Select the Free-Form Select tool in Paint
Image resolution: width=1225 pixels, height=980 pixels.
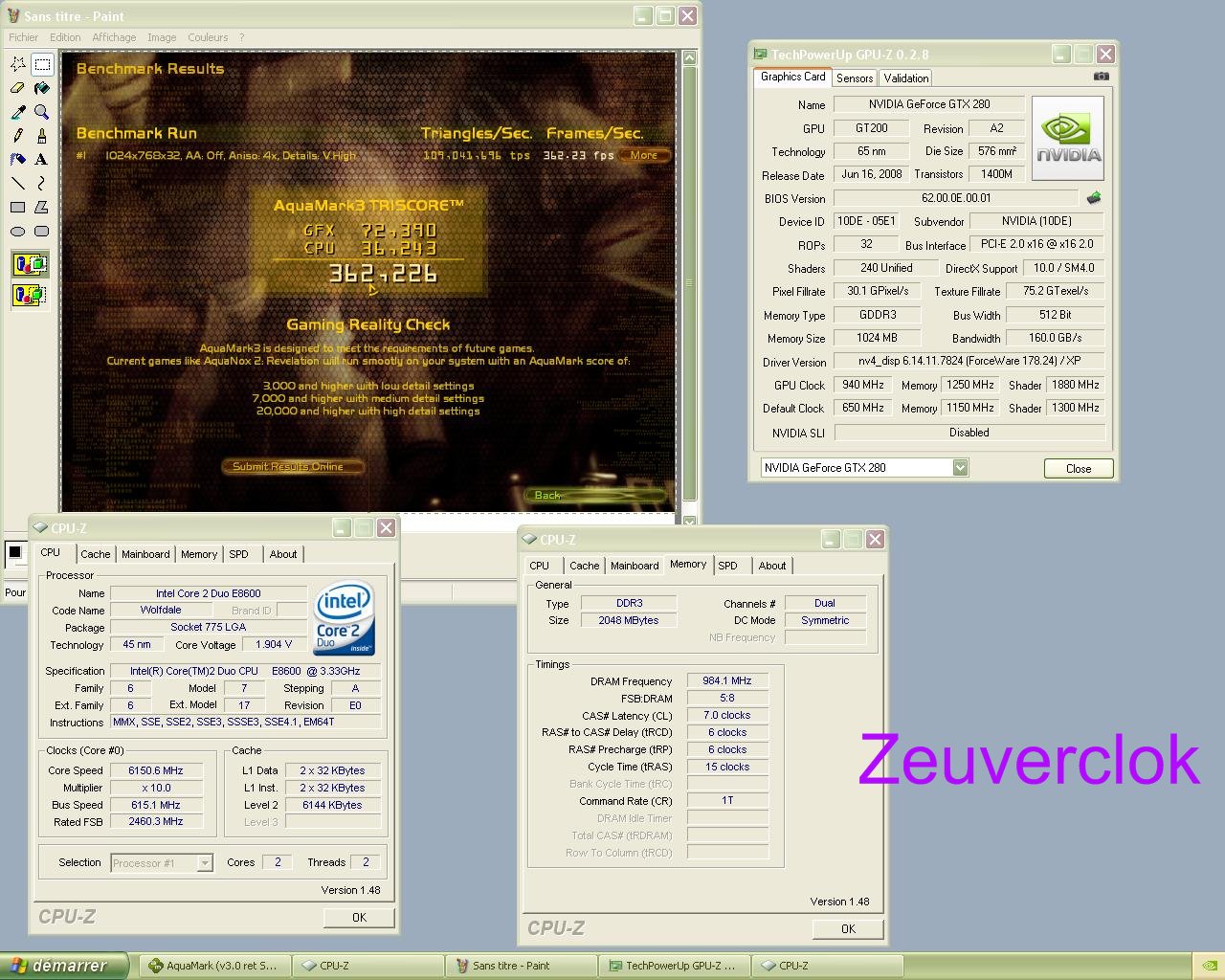pyautogui.click(x=17, y=64)
